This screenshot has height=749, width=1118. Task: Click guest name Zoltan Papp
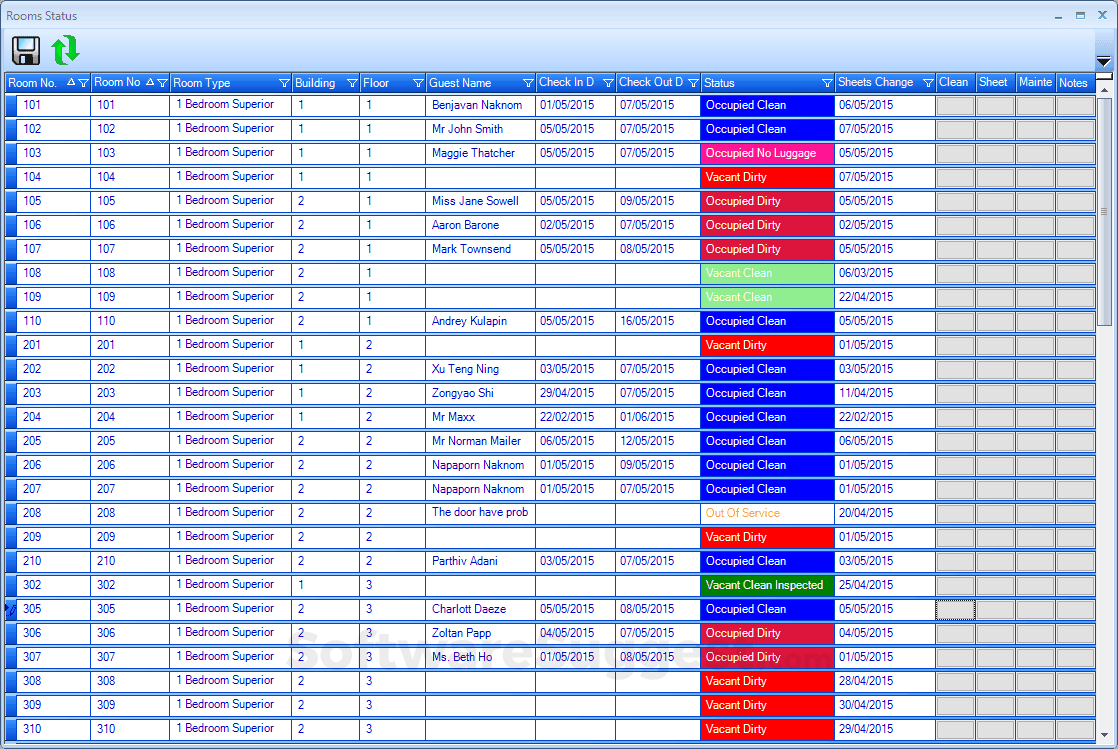point(461,633)
